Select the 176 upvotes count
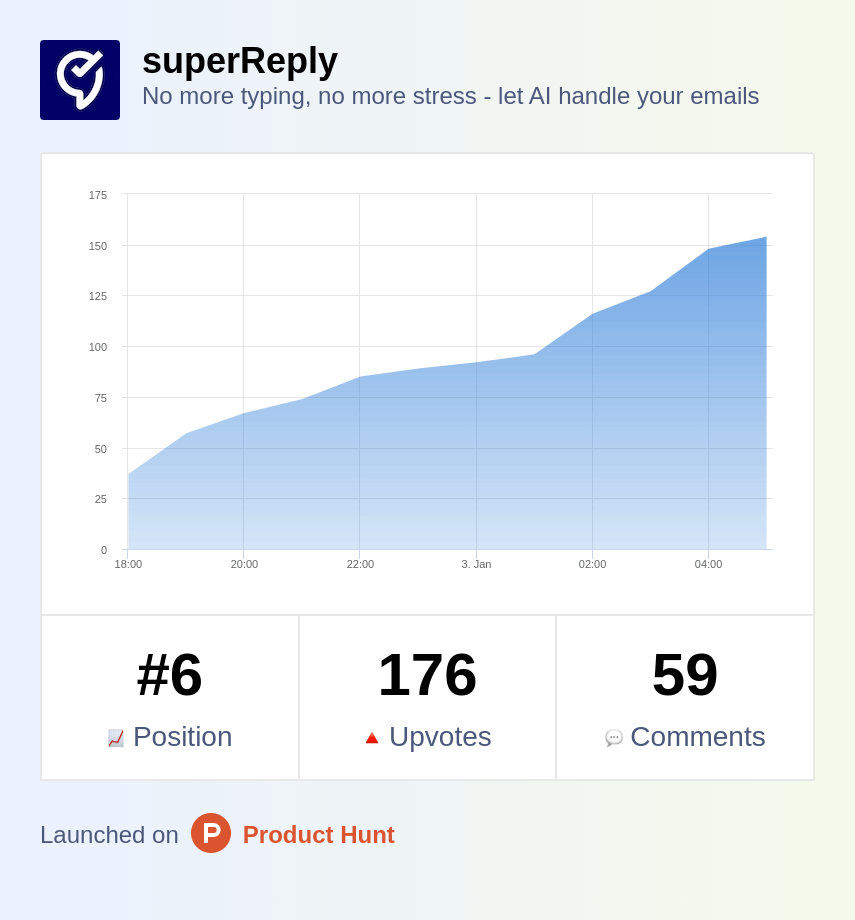The width and height of the screenshot is (855, 920). click(x=427, y=675)
